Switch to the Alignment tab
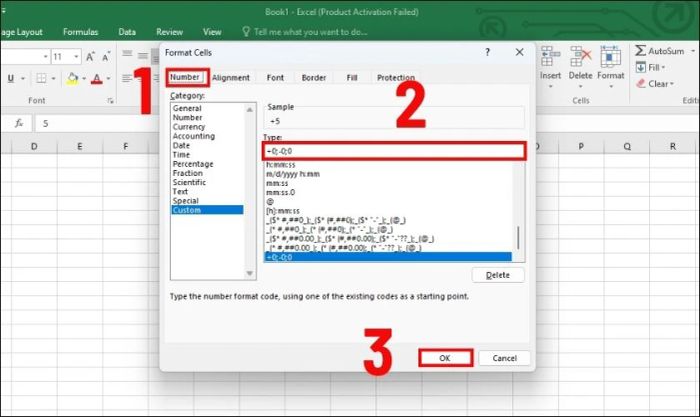 coord(231,78)
